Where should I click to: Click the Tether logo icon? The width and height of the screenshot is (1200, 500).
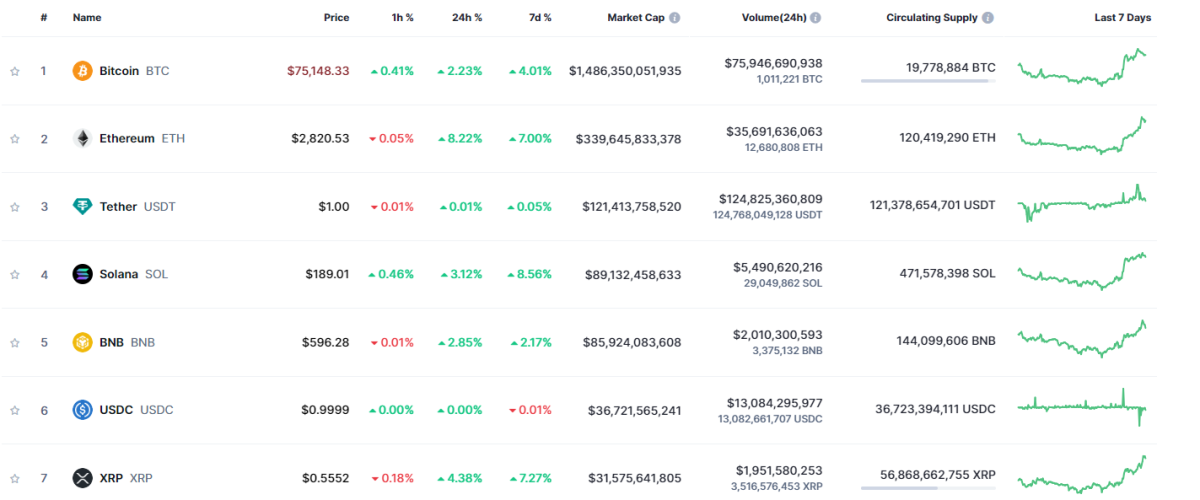pos(82,207)
